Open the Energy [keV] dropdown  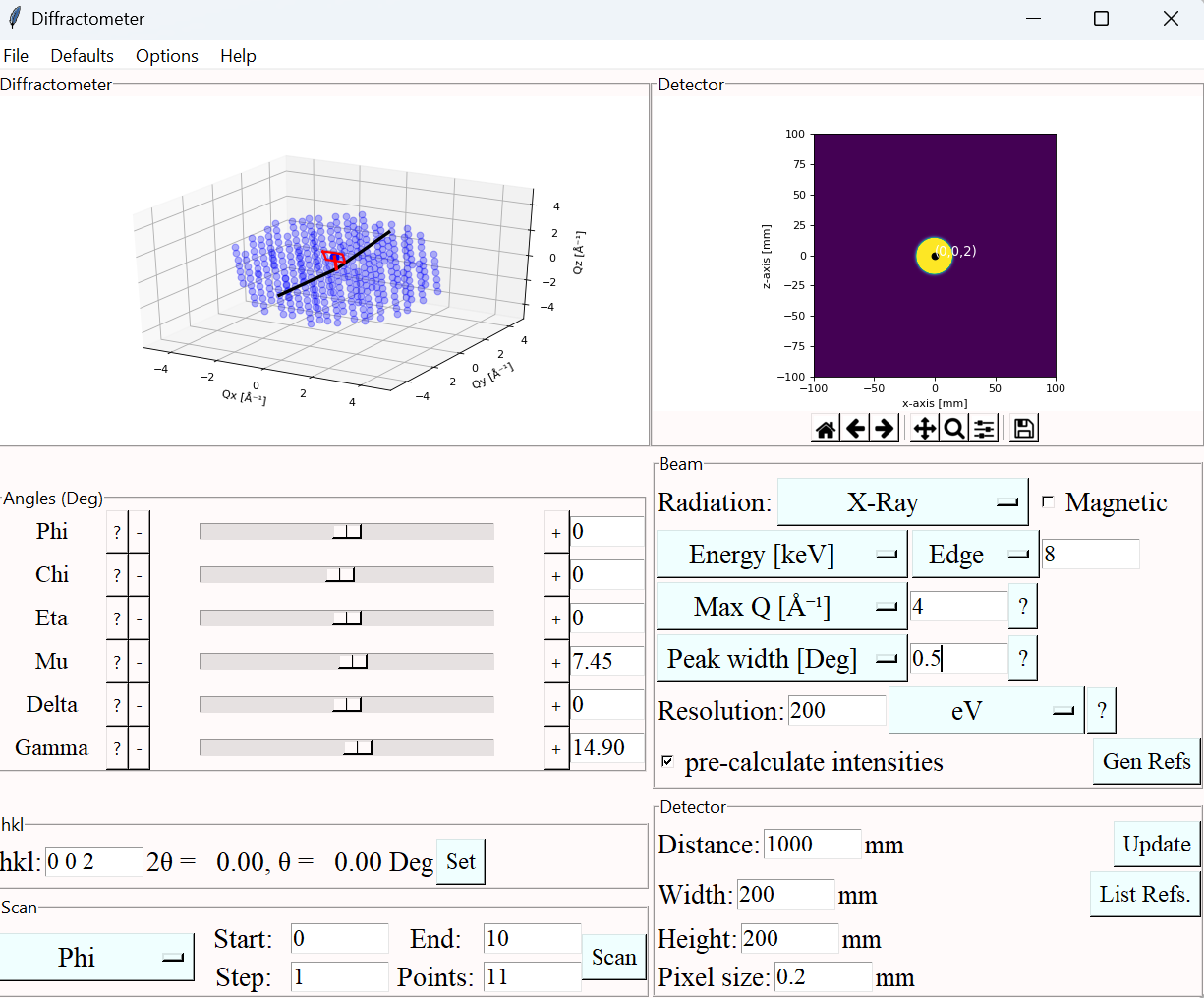781,554
